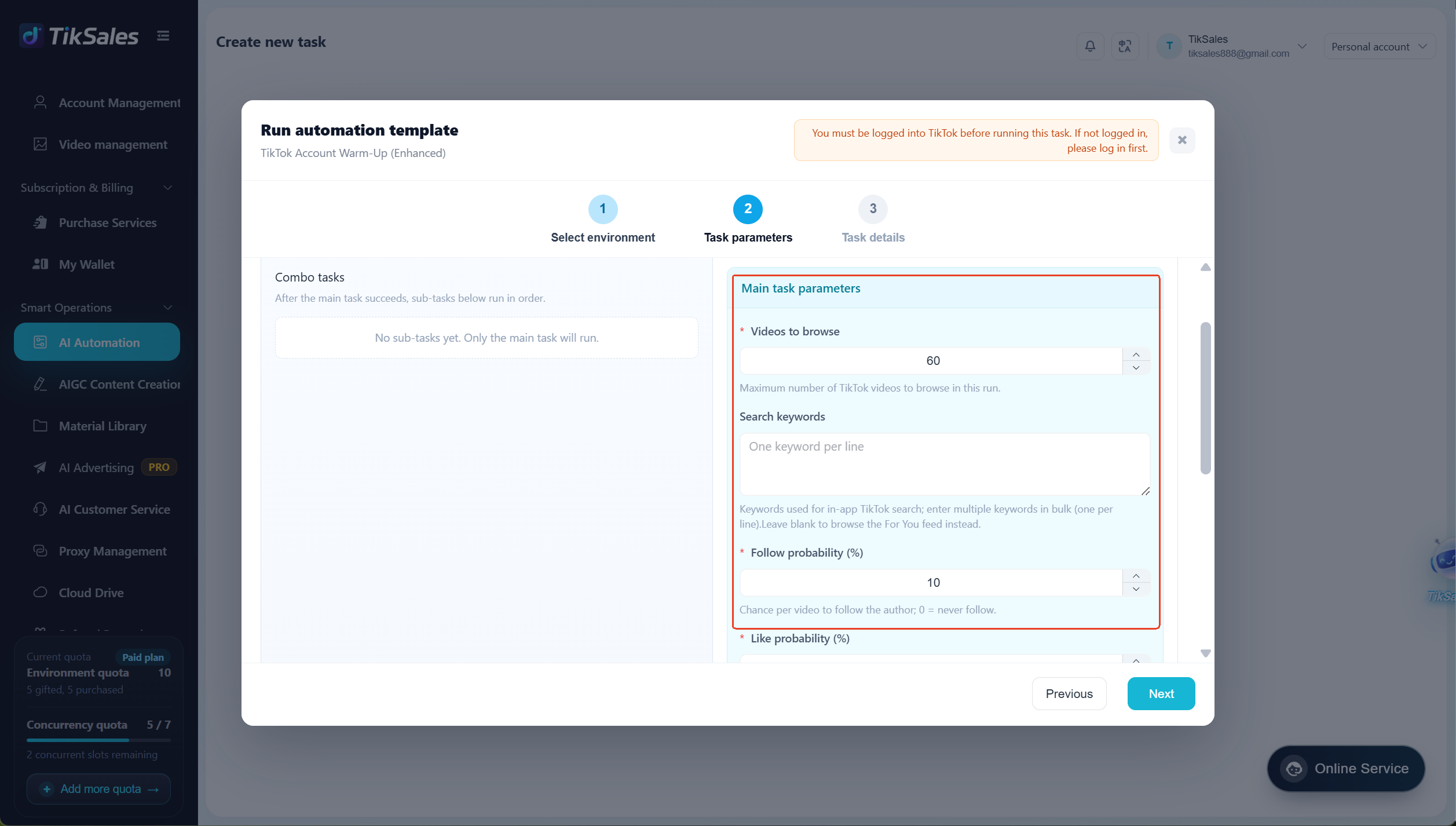Go to step 3 Task details
Viewport: 1456px width, 826px height.
873,219
